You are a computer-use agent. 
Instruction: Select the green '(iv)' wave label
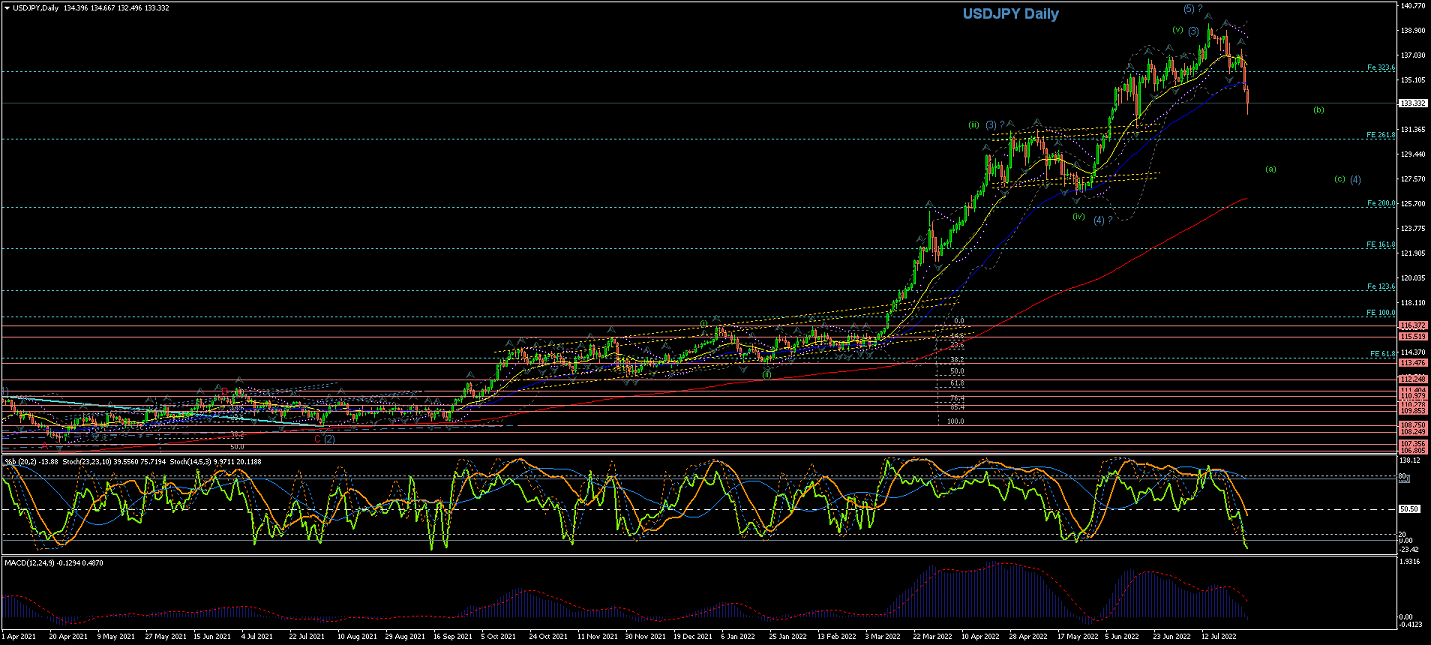coord(1078,215)
